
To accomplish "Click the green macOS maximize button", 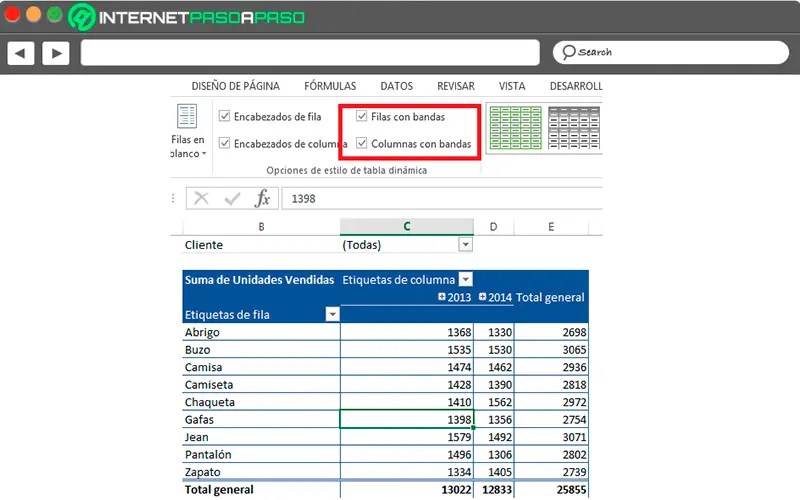I will [x=55, y=14].
